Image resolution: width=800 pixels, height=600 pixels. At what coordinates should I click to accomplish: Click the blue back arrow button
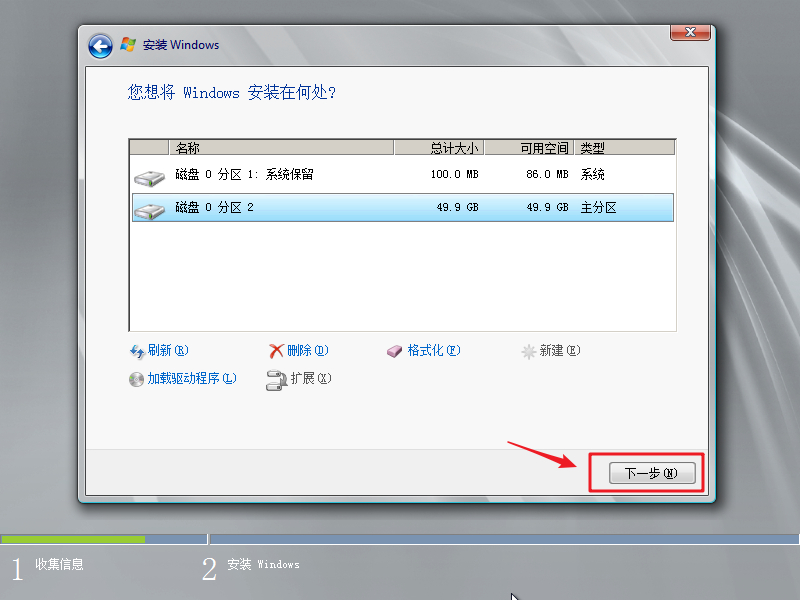(100, 45)
